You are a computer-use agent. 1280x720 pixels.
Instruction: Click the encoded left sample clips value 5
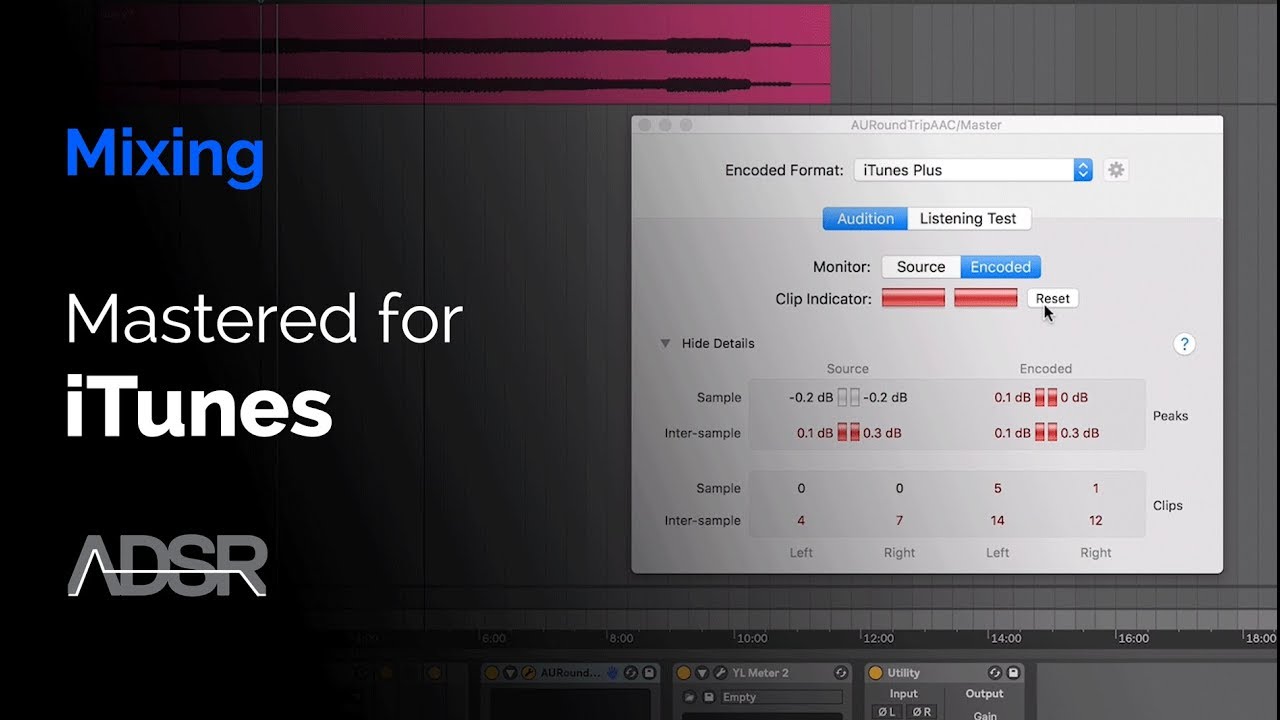(x=998, y=488)
